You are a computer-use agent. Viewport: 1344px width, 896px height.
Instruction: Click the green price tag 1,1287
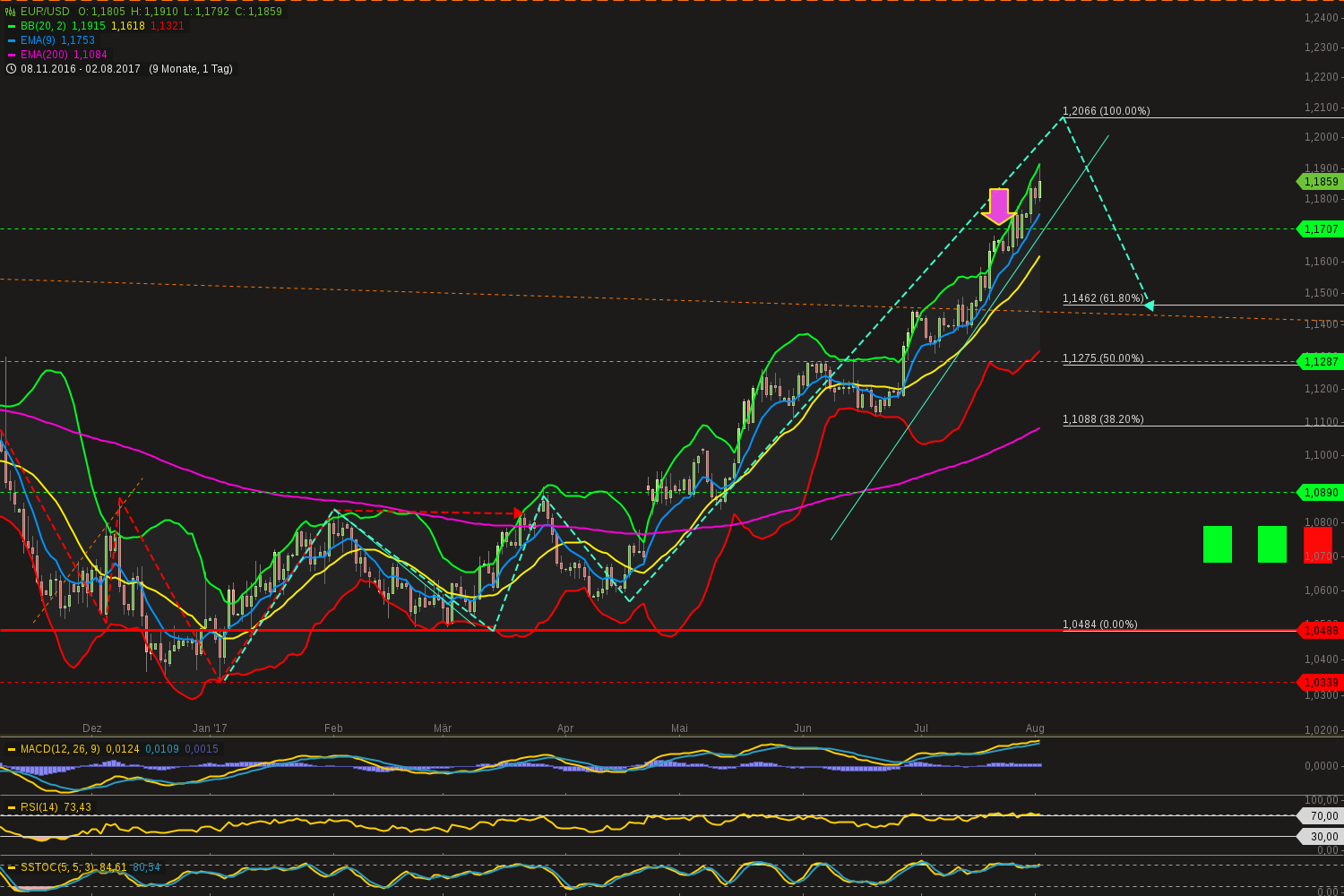pyautogui.click(x=1319, y=362)
